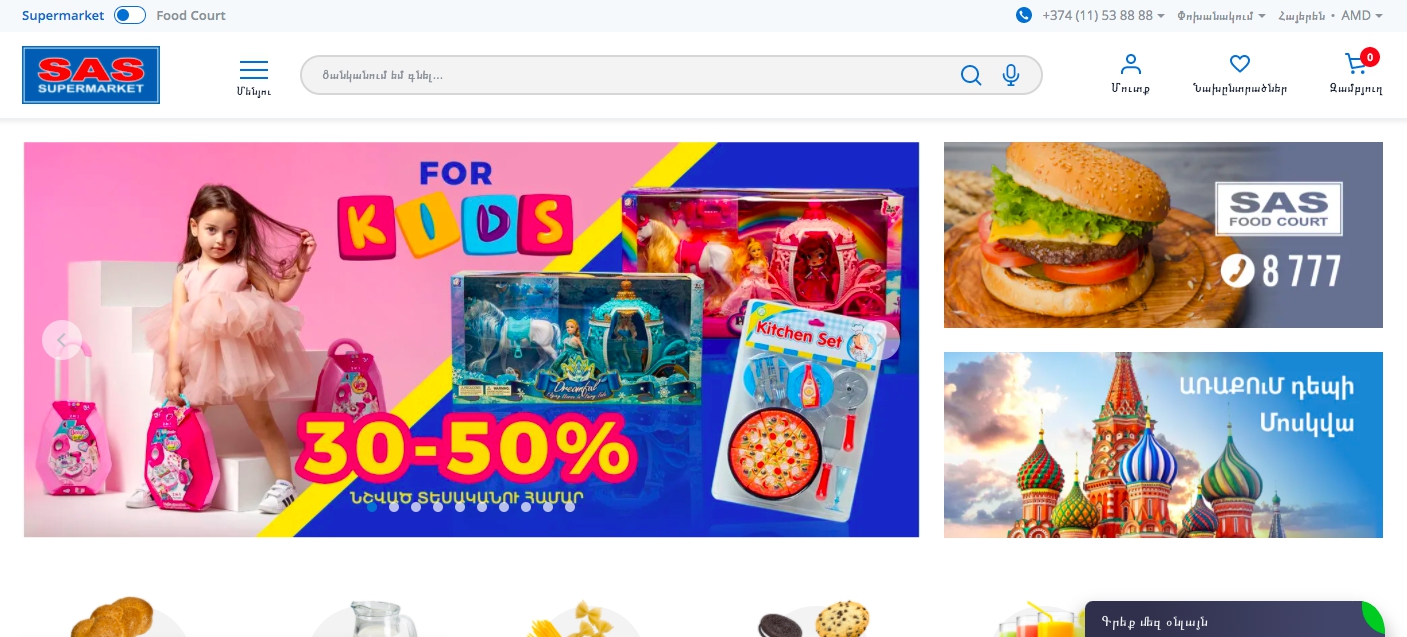
Task: Click the blue phone icon in top bar
Action: coord(1024,15)
